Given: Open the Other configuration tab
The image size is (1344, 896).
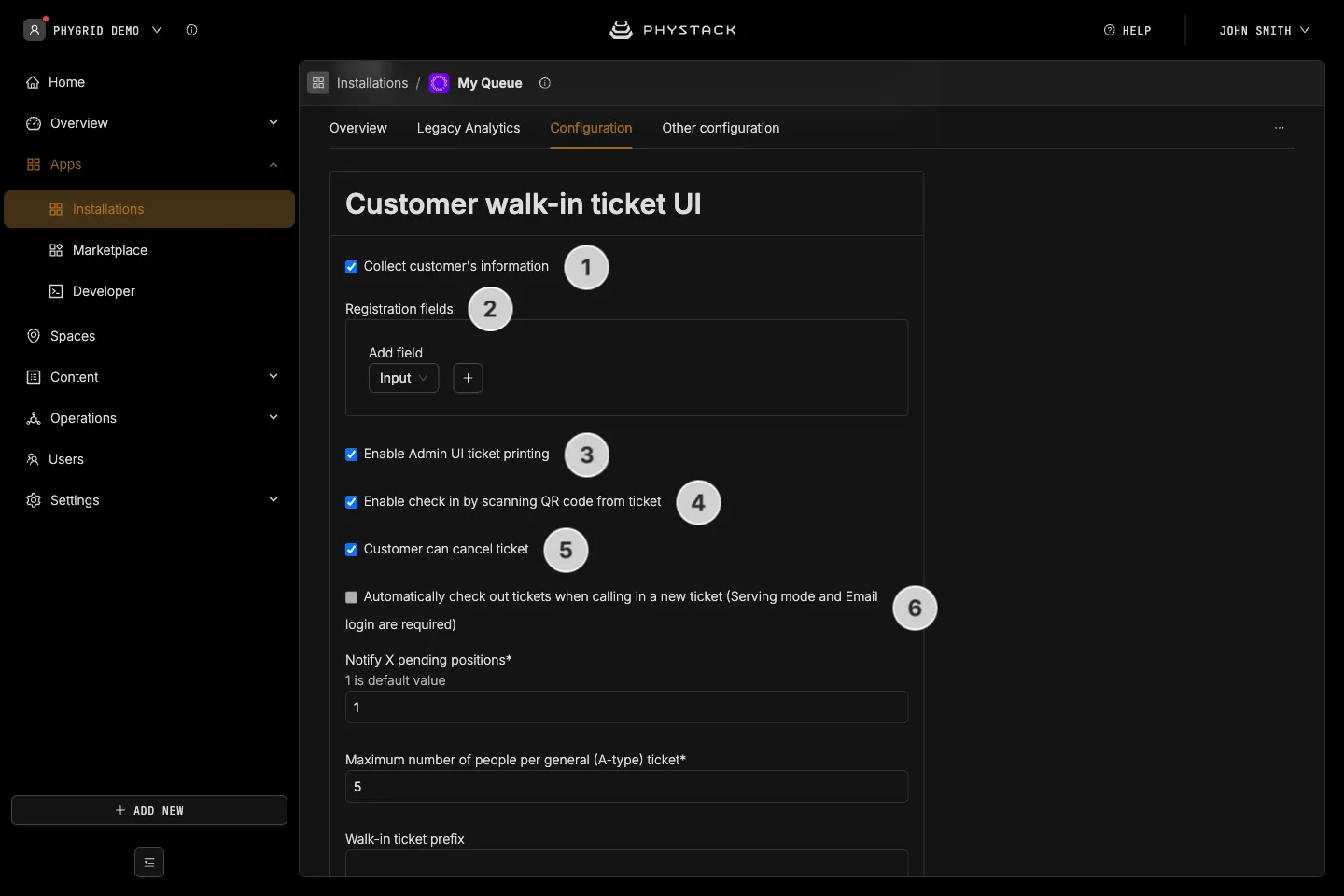Looking at the screenshot, I should pos(721,128).
